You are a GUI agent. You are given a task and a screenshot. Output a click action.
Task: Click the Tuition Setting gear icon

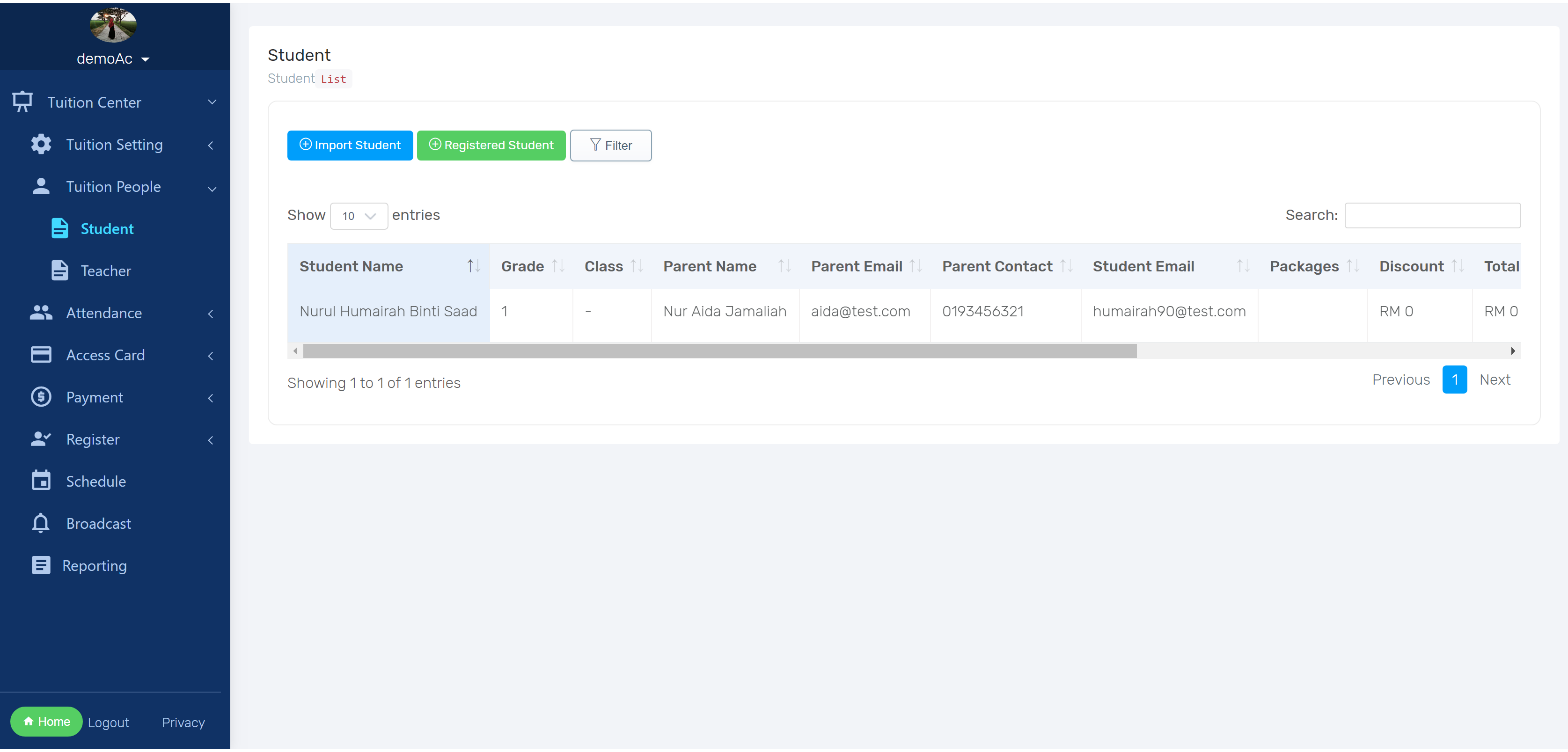[41, 144]
